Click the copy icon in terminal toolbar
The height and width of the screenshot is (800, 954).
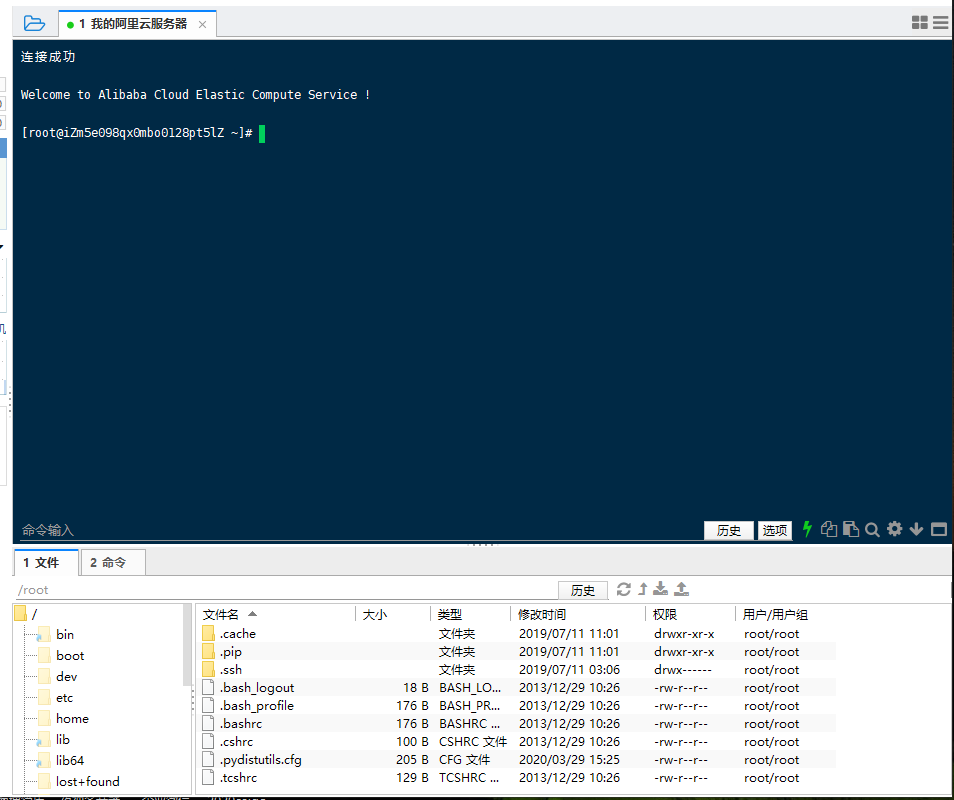point(829,529)
